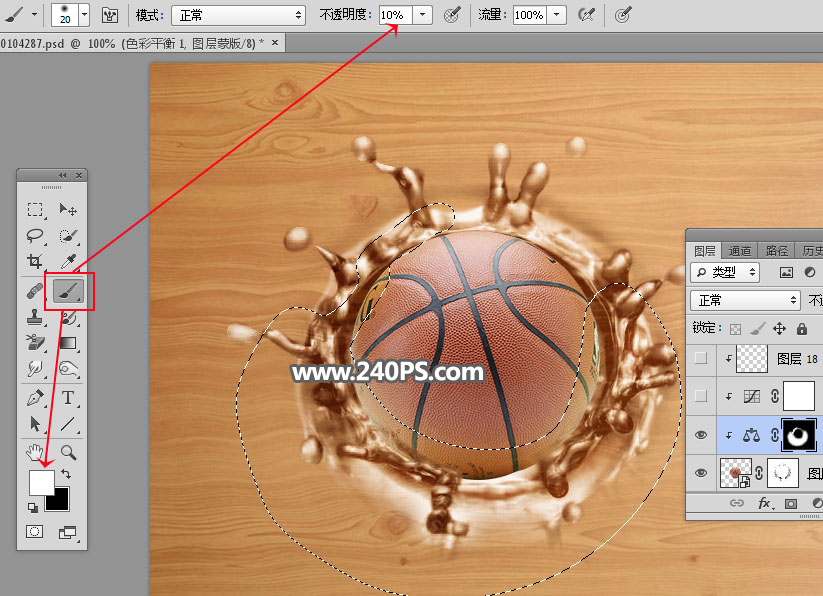The height and width of the screenshot is (596, 823).
Task: Change the screen mode
Action: click(67, 533)
